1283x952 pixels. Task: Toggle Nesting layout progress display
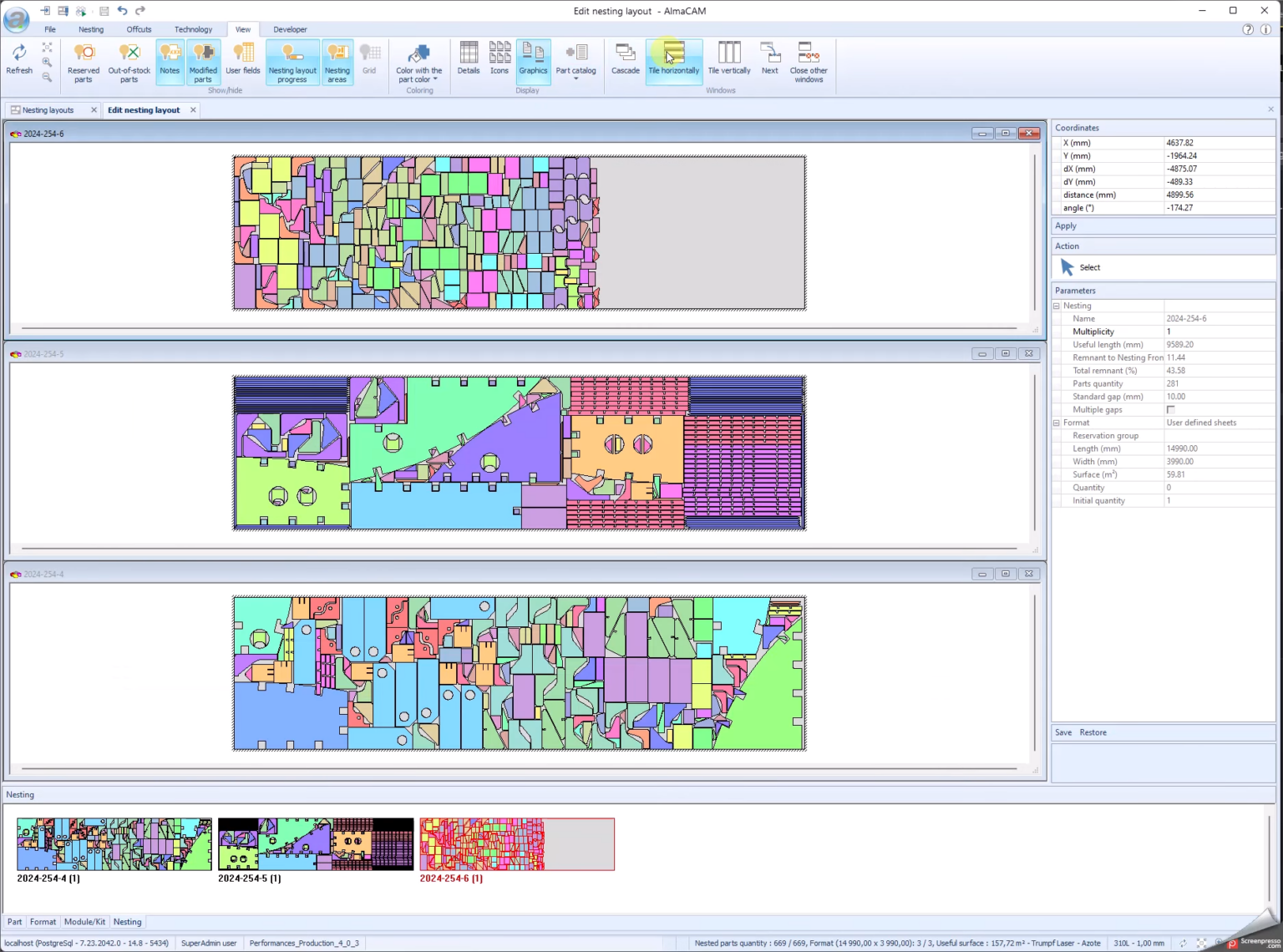click(292, 58)
